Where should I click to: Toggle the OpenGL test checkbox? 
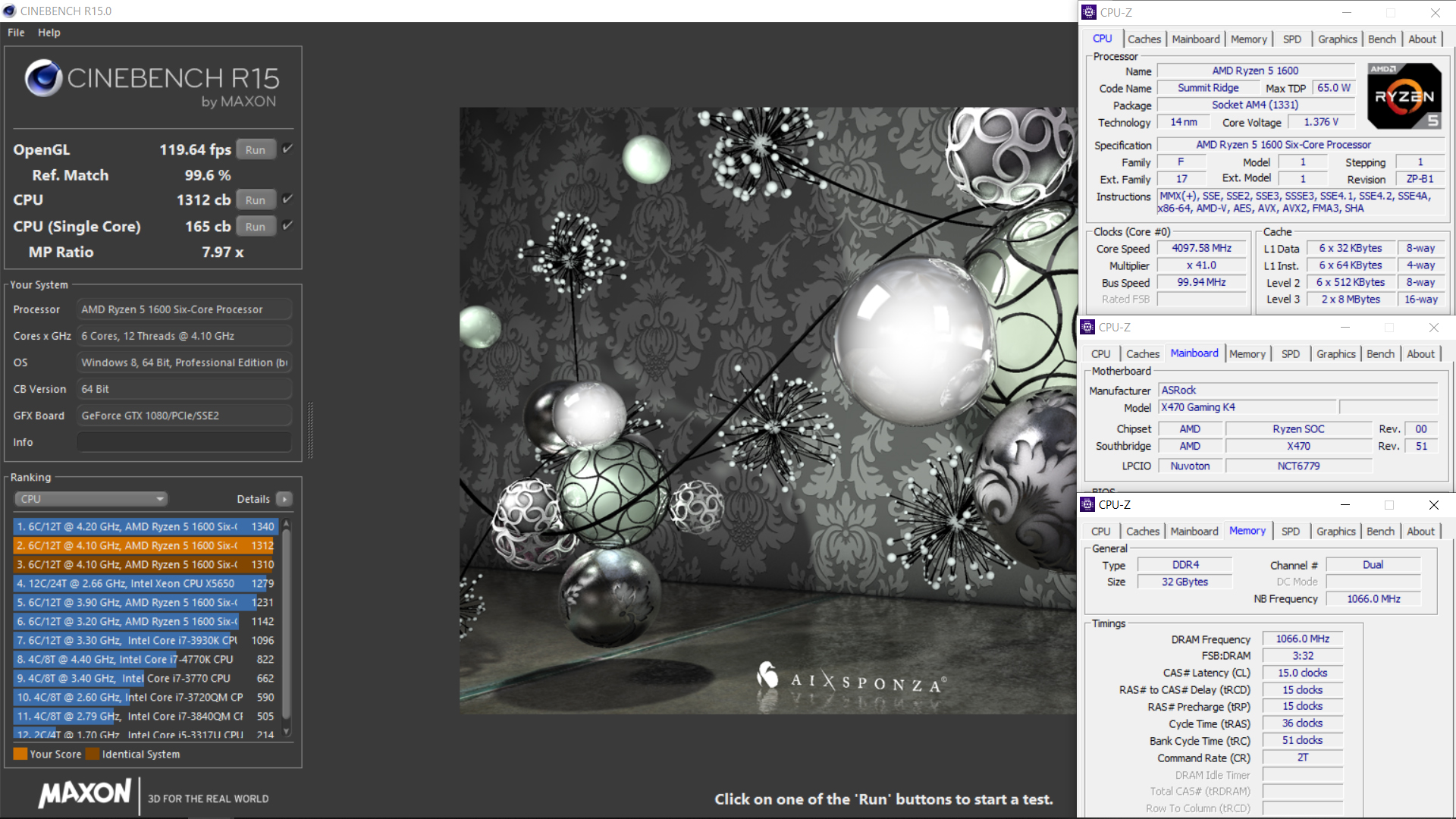click(x=287, y=149)
